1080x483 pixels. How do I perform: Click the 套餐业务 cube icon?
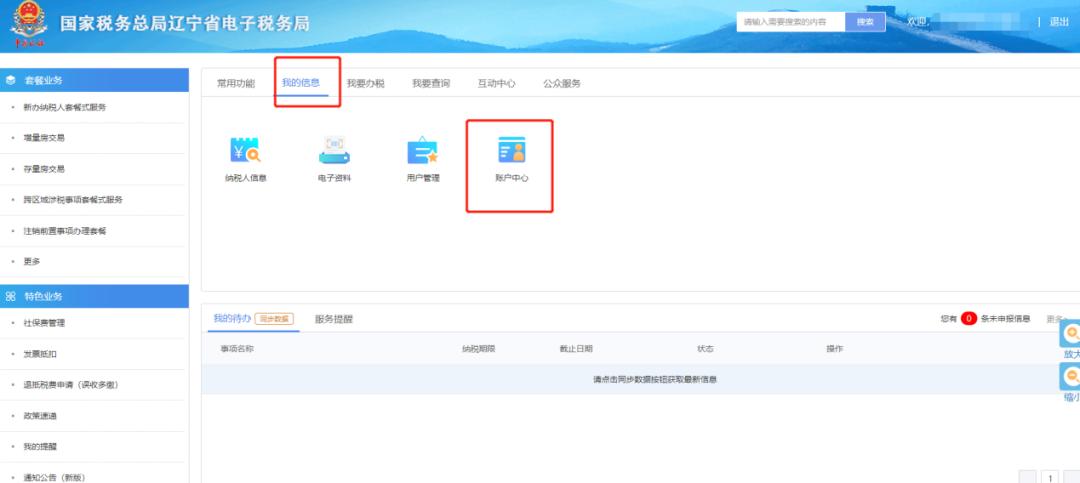tap(10, 81)
